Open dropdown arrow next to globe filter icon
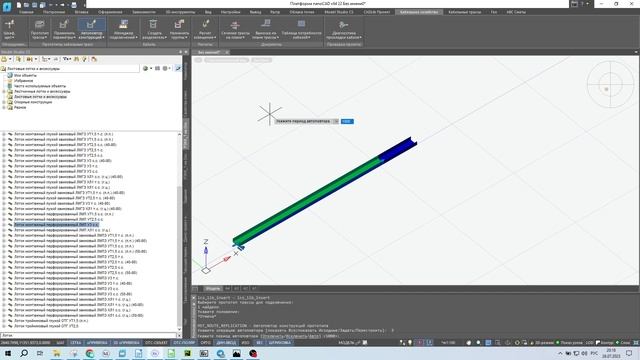Viewport: 640px width, 360px height. (151, 69)
